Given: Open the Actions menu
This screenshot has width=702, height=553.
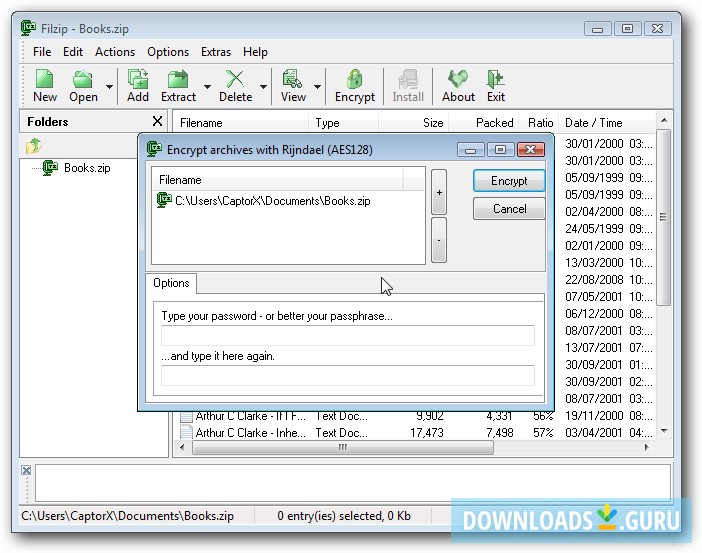Looking at the screenshot, I should [x=115, y=52].
